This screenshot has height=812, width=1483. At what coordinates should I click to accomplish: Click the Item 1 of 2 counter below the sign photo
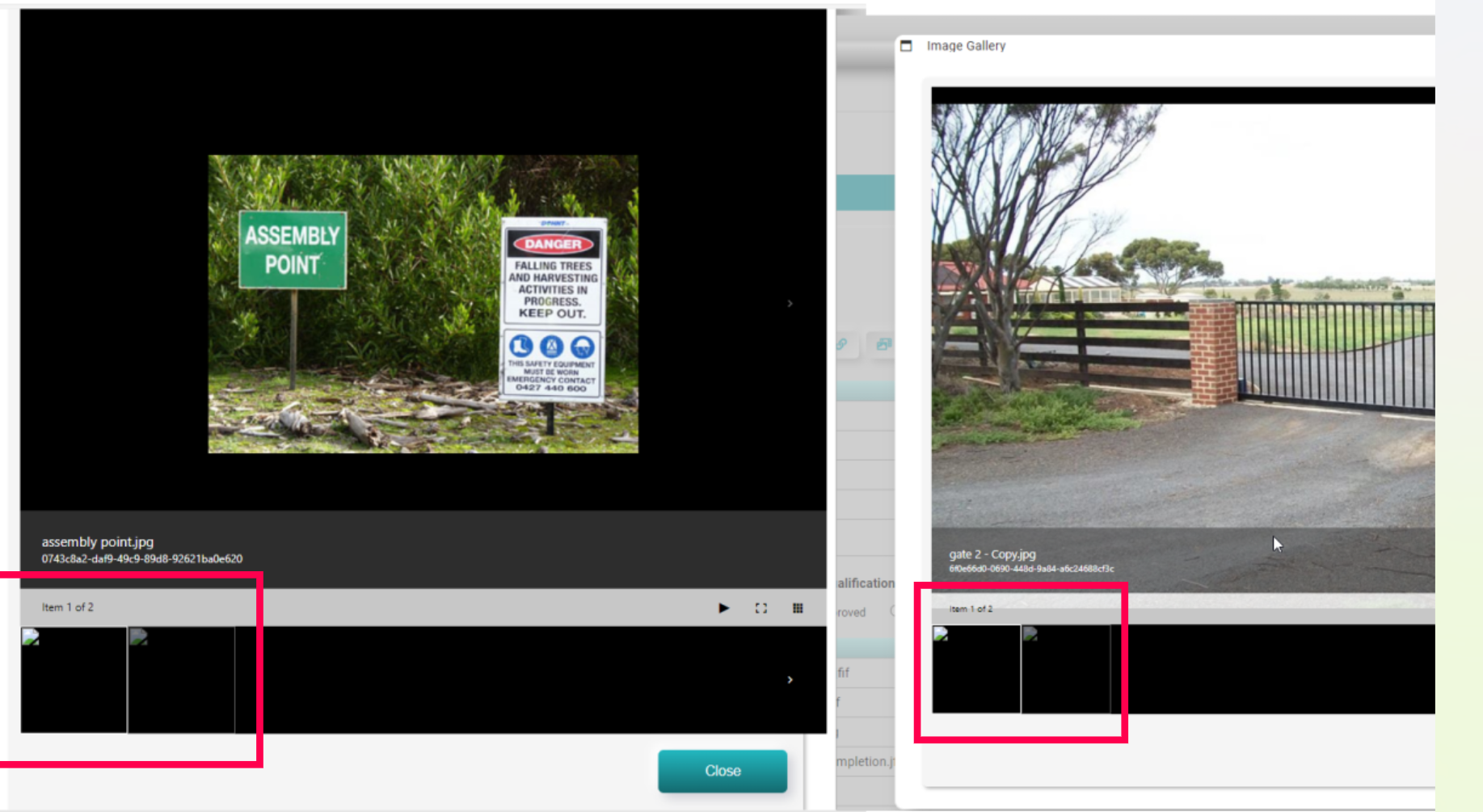click(x=68, y=608)
